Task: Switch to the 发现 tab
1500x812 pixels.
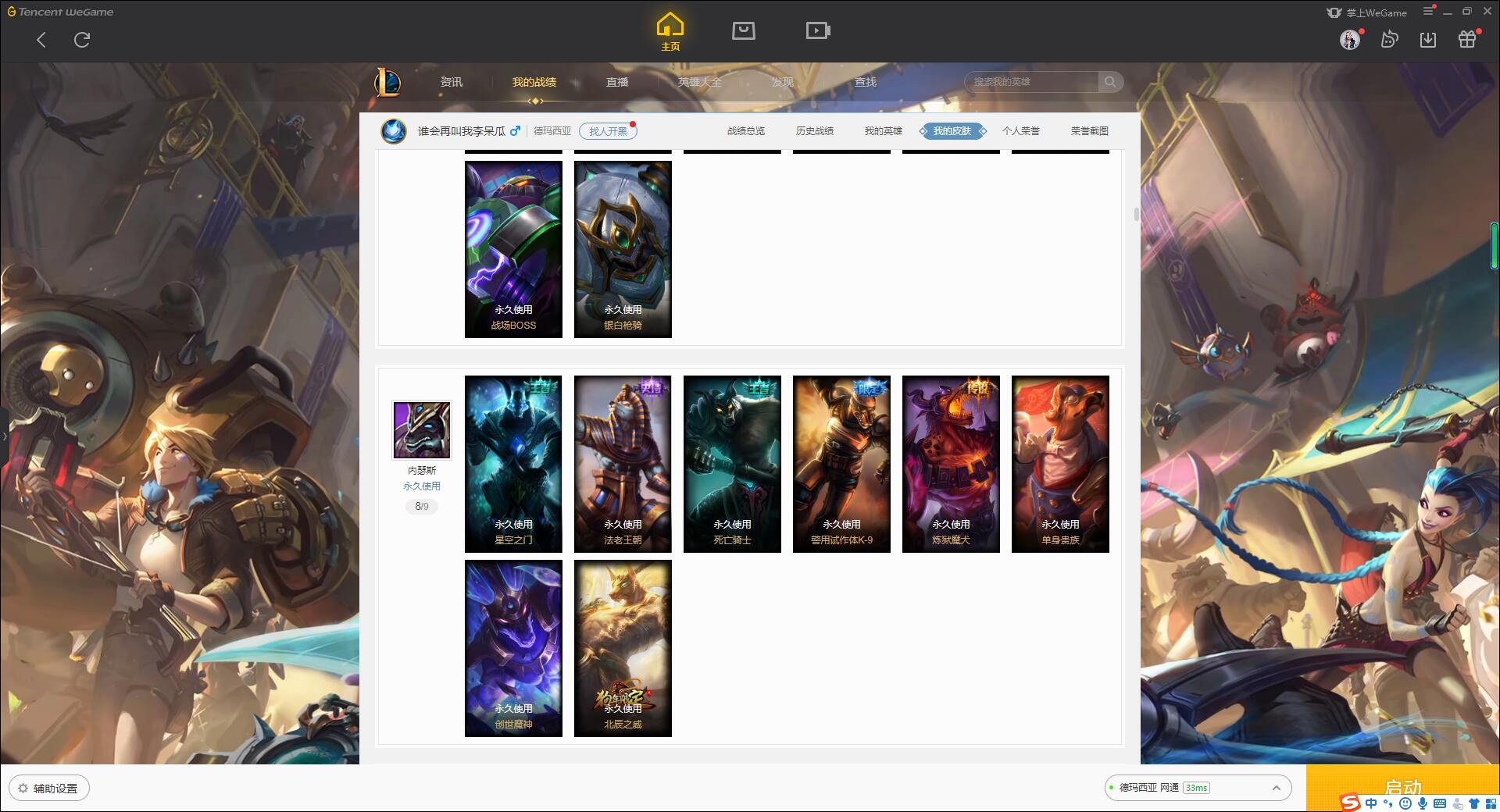Action: pyautogui.click(x=782, y=82)
